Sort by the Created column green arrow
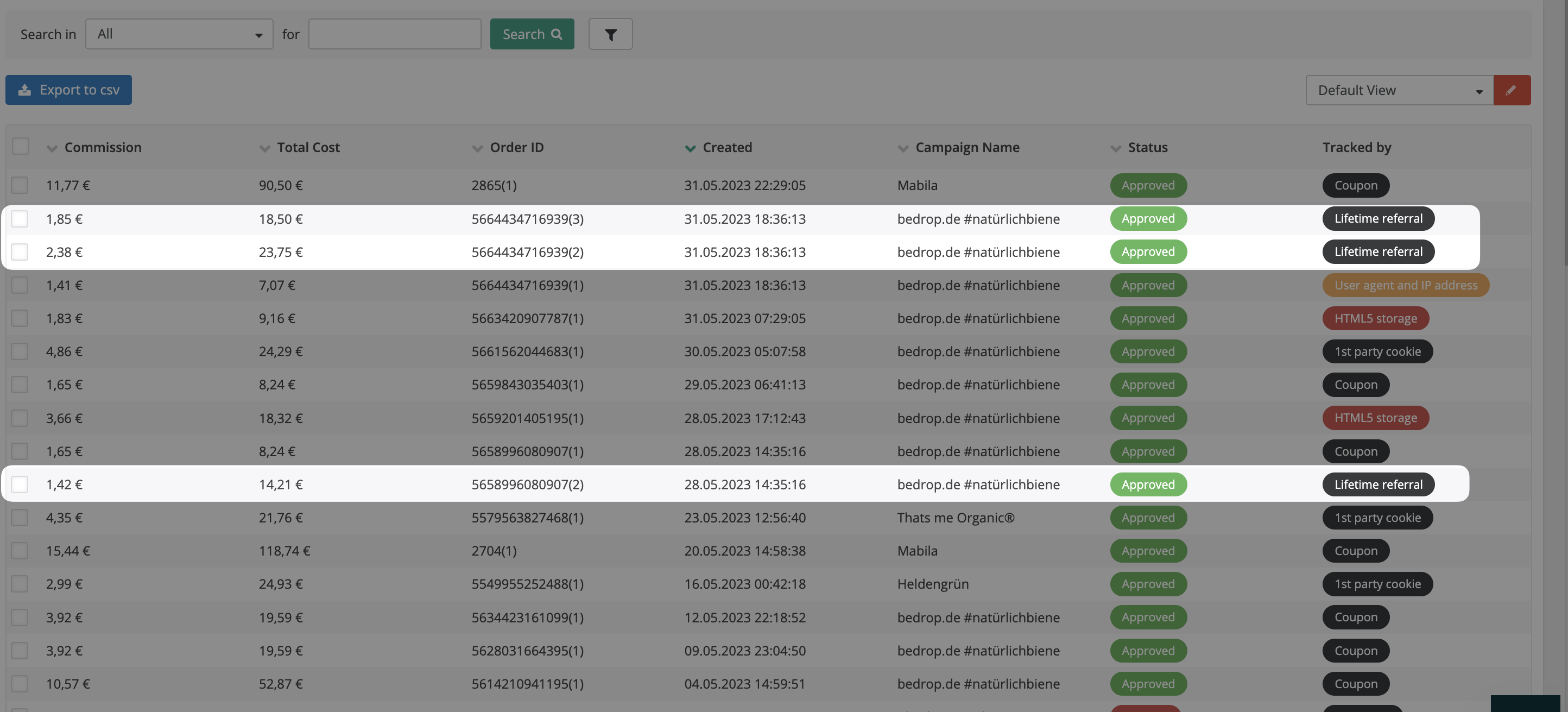1568x712 pixels. point(690,148)
